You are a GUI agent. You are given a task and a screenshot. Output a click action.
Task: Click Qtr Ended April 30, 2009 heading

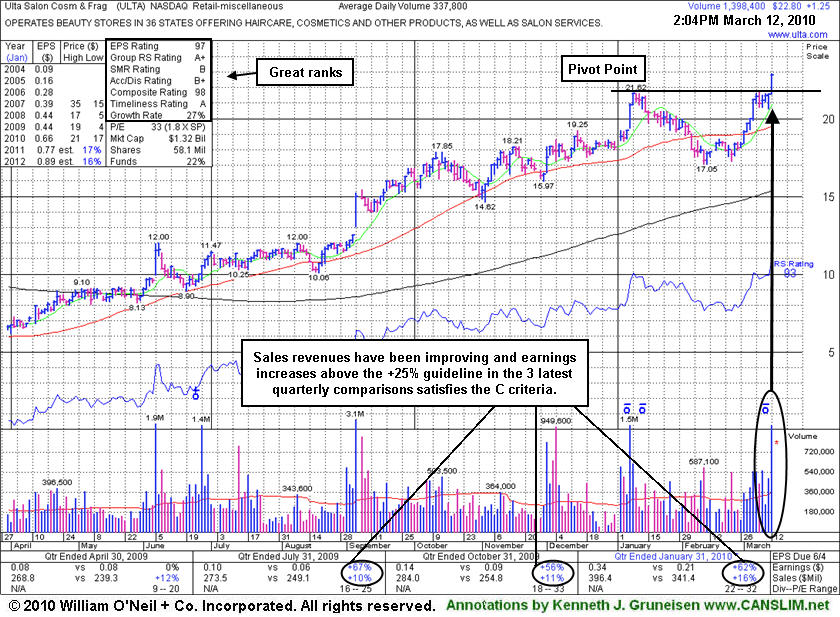pyautogui.click(x=96, y=556)
